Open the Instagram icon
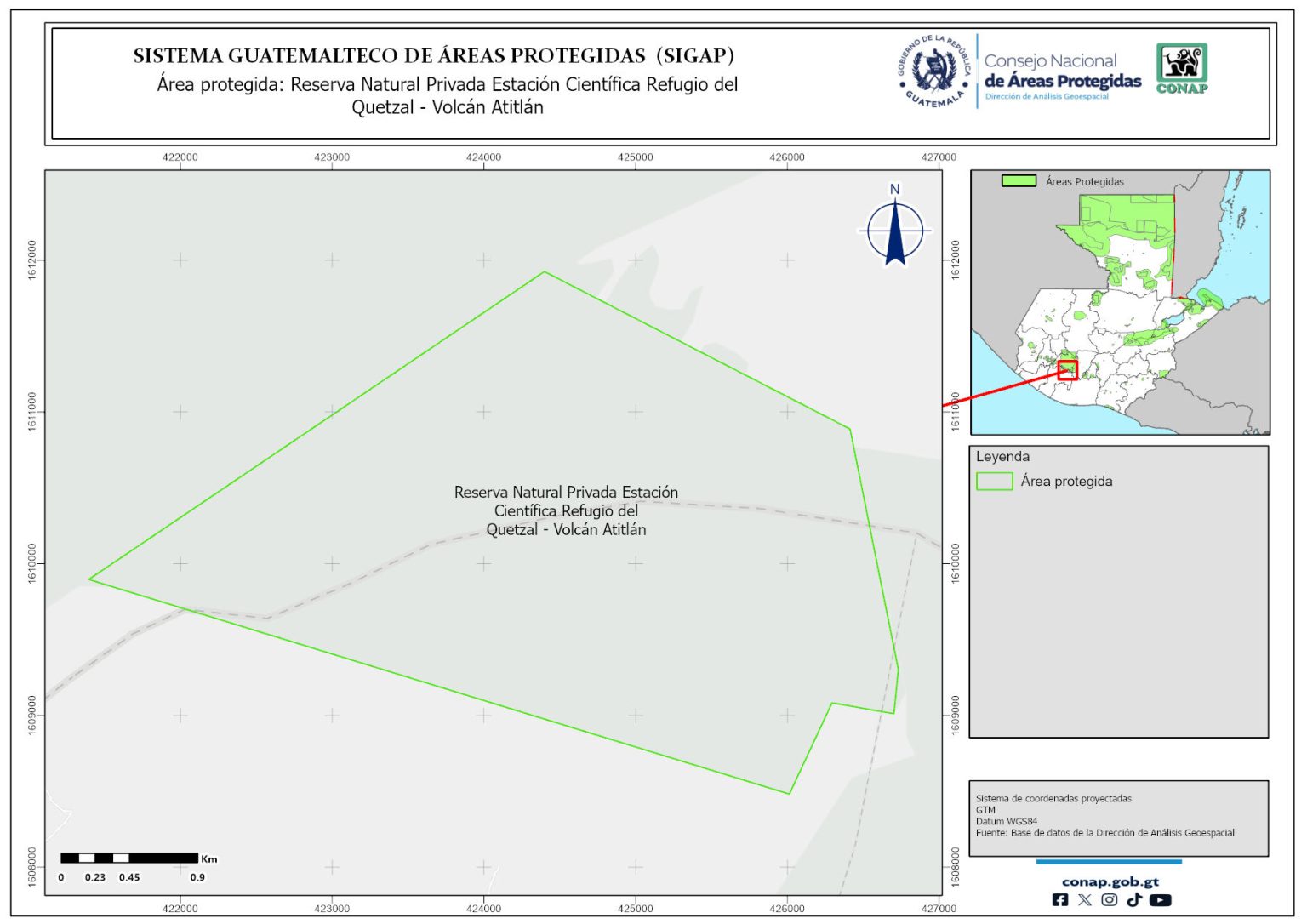The width and height of the screenshot is (1307, 924). click(x=1109, y=899)
